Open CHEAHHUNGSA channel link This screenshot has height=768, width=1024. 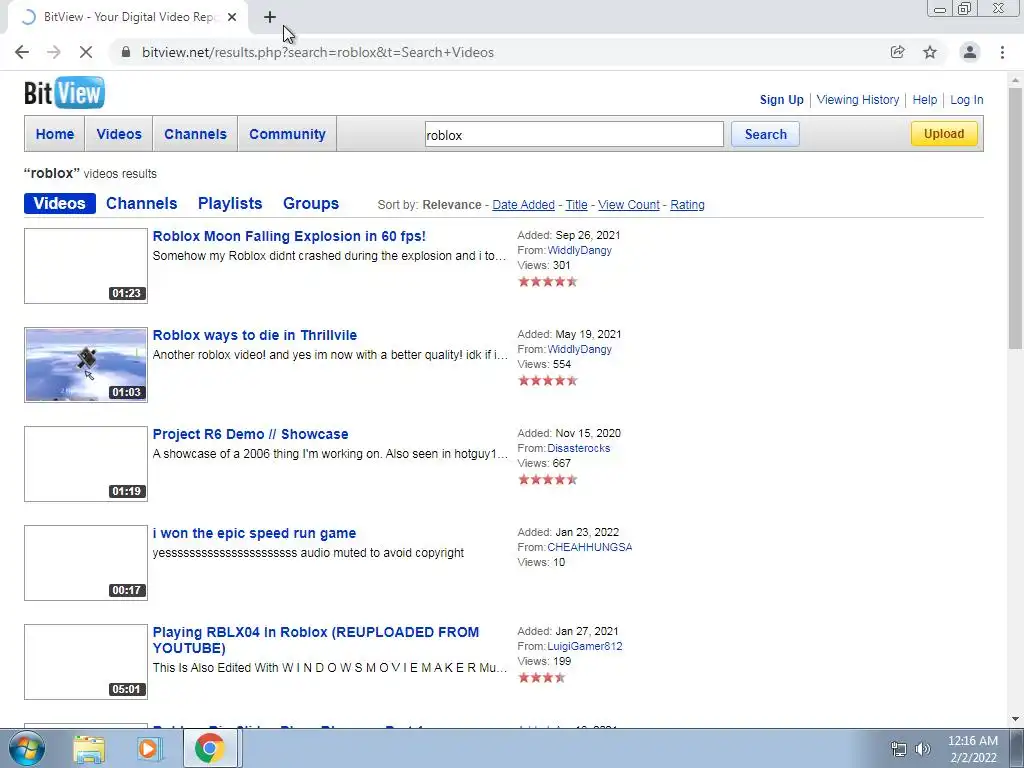[590, 547]
